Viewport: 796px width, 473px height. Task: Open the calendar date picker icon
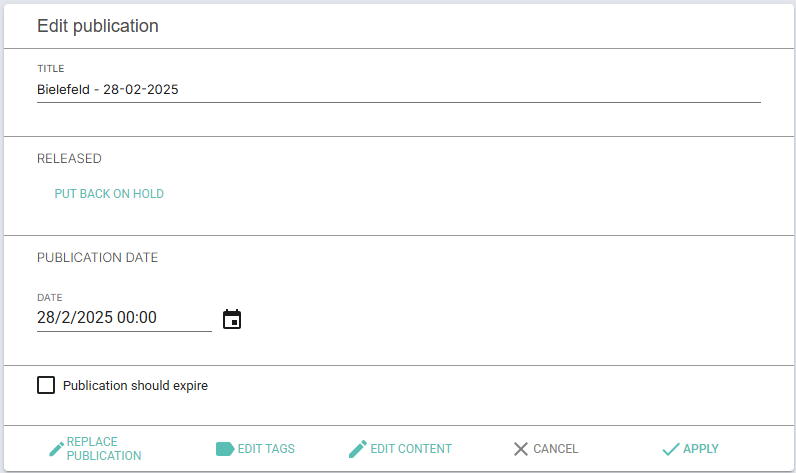pyautogui.click(x=232, y=319)
